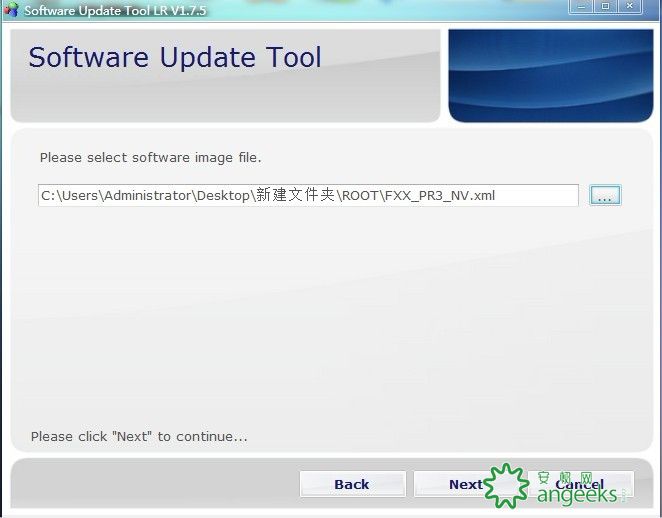Open the browse "..." file picker button
The image size is (662, 518).
pos(605,195)
